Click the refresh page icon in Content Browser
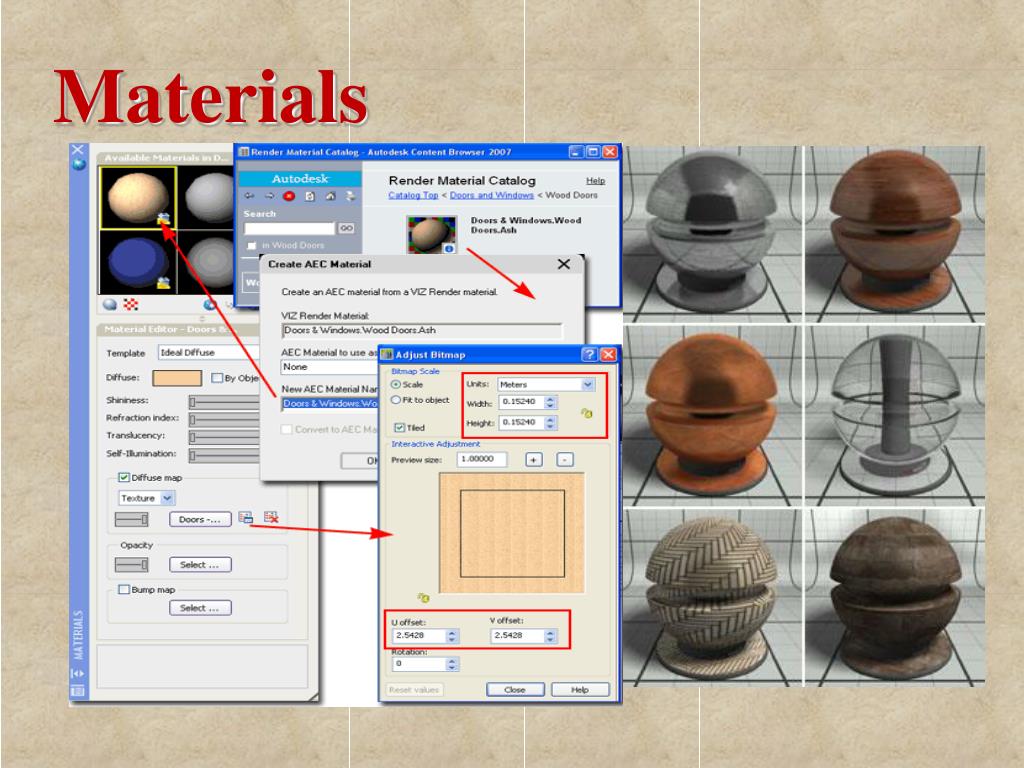 pyautogui.click(x=310, y=196)
